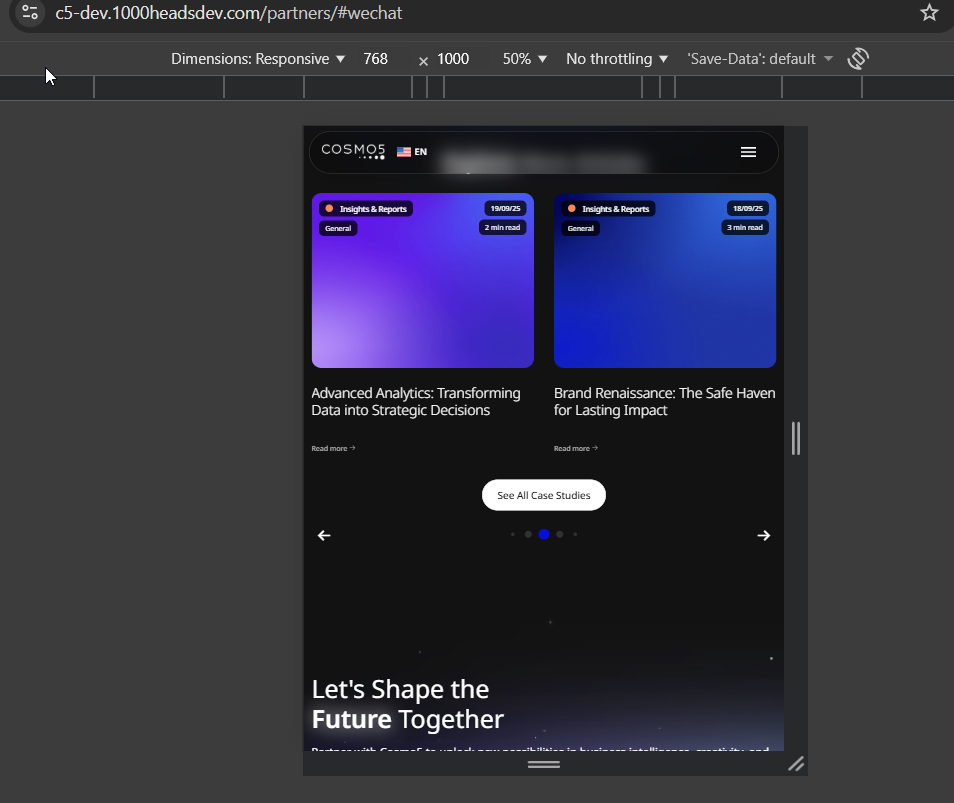Open site information icon beside URL
This screenshot has height=803, width=954.
(x=29, y=12)
